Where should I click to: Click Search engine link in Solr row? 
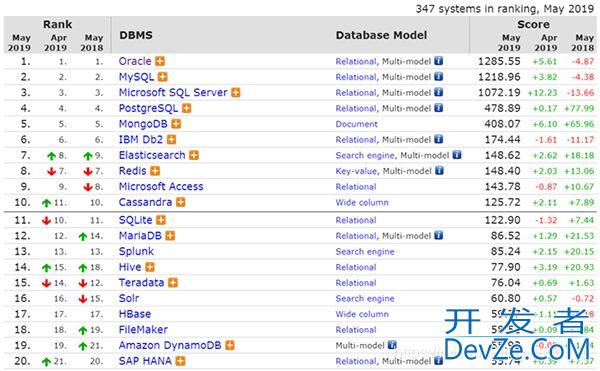pyautogui.click(x=365, y=299)
